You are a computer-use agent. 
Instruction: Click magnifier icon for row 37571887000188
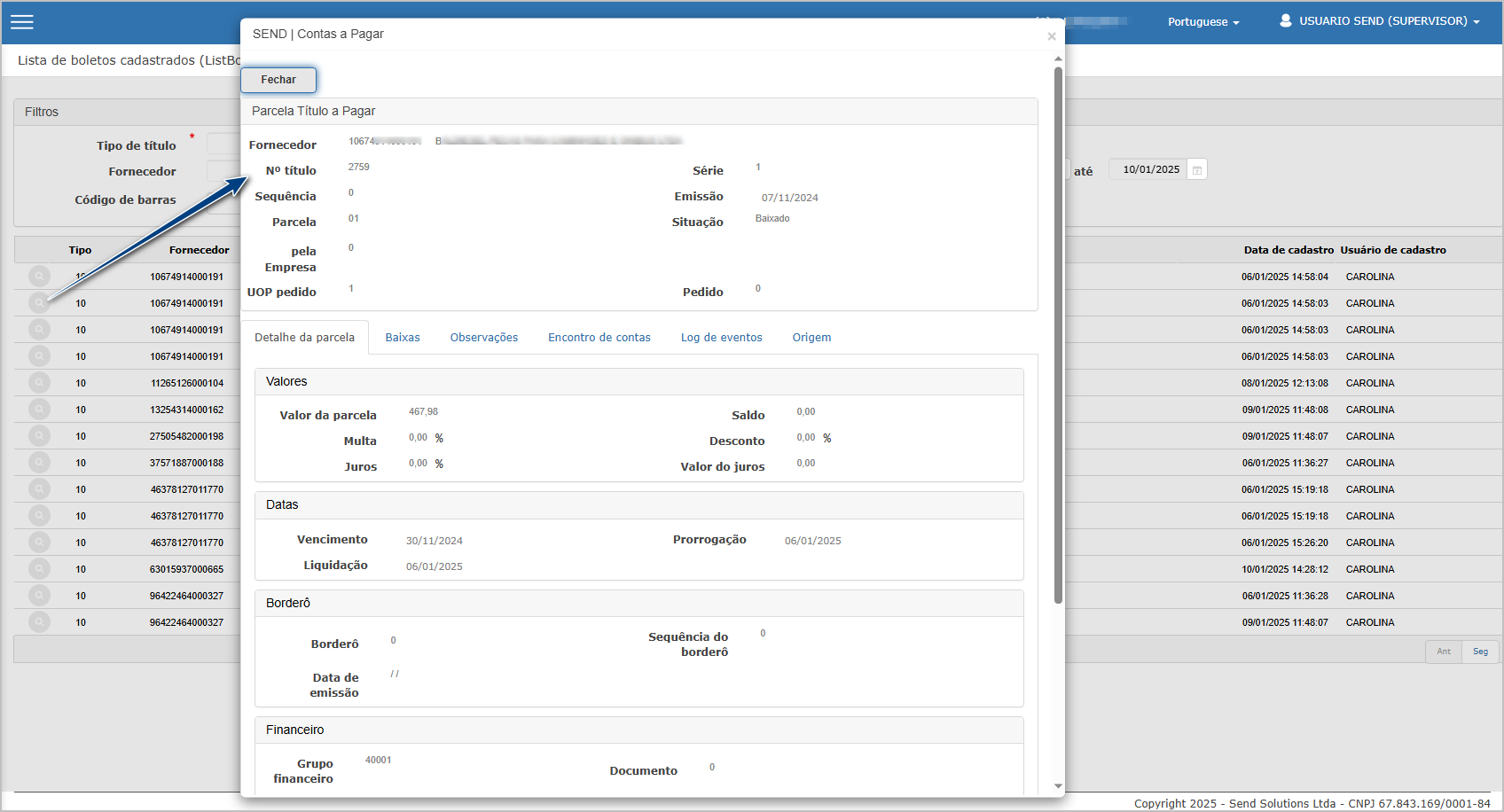pos(39,463)
